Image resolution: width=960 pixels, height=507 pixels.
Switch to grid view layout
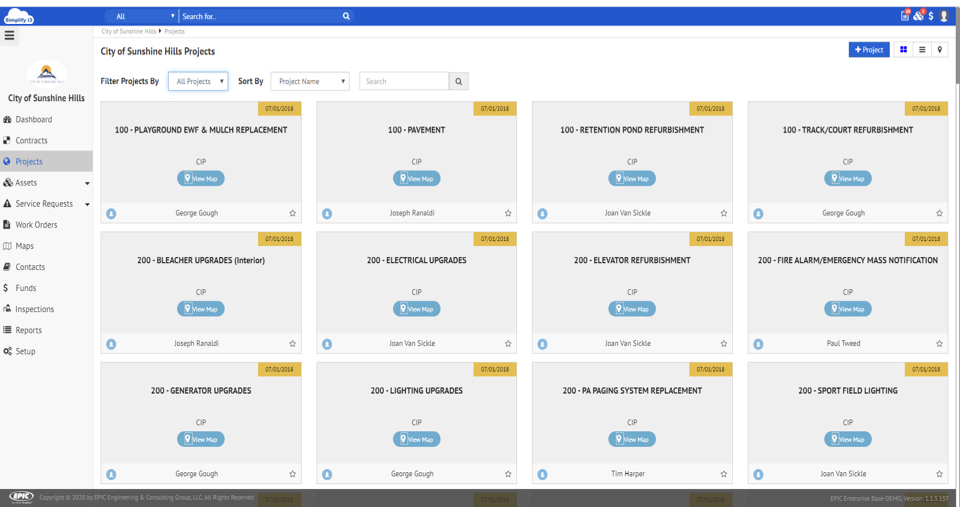[904, 50]
